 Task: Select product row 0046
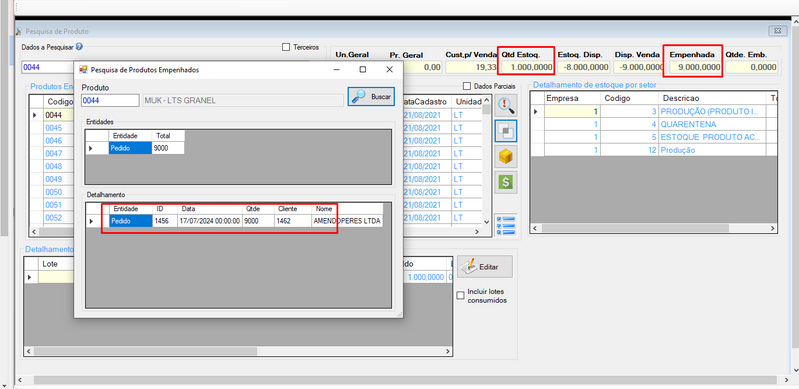pyautogui.click(x=54, y=141)
